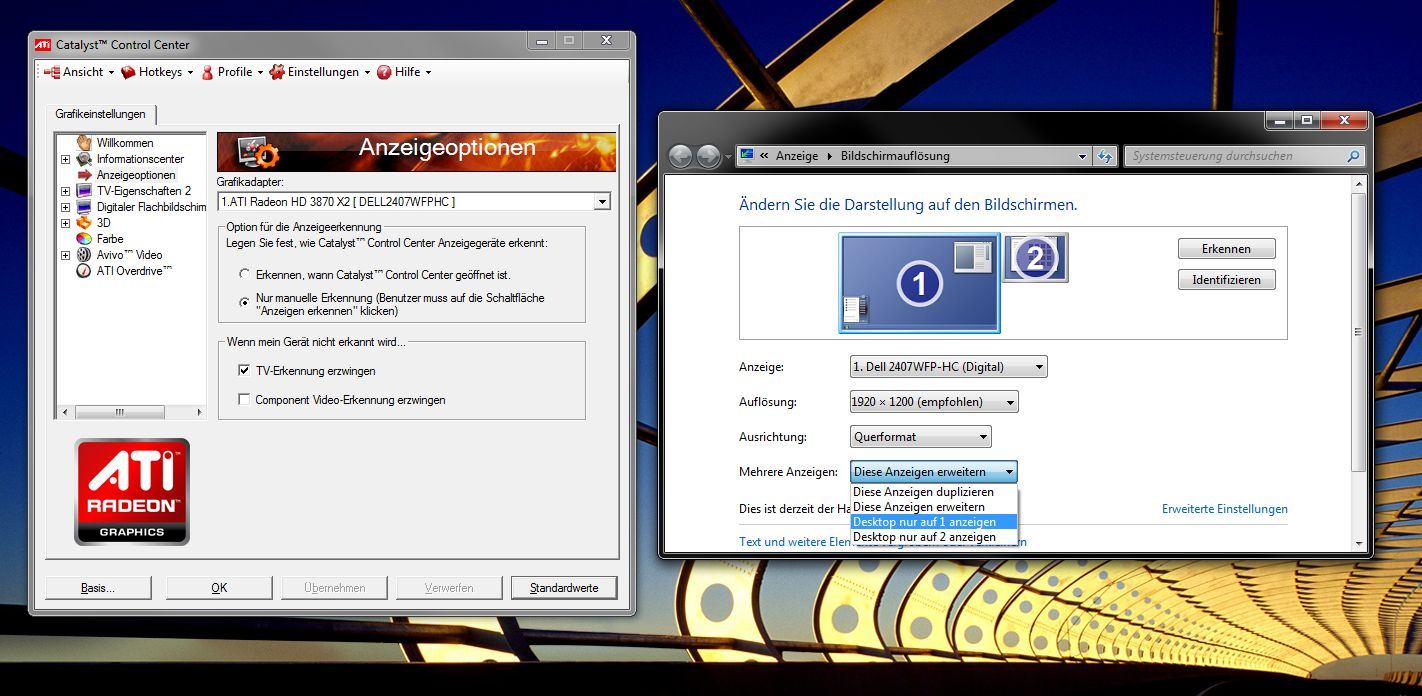Select Farbe in the tree
The width and height of the screenshot is (1422, 696).
click(110, 239)
